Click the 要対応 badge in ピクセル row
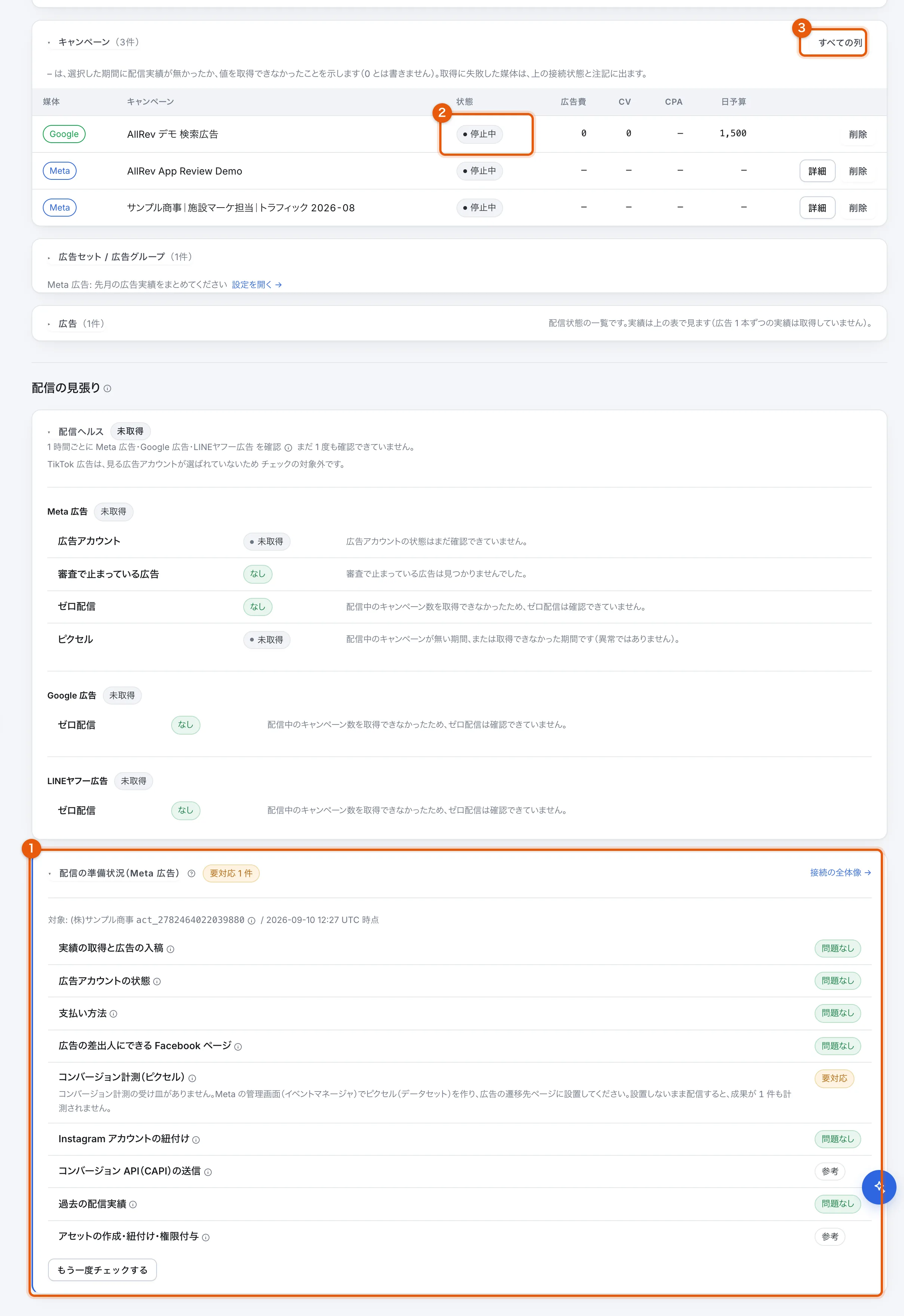The height and width of the screenshot is (1316, 904). (x=834, y=1078)
